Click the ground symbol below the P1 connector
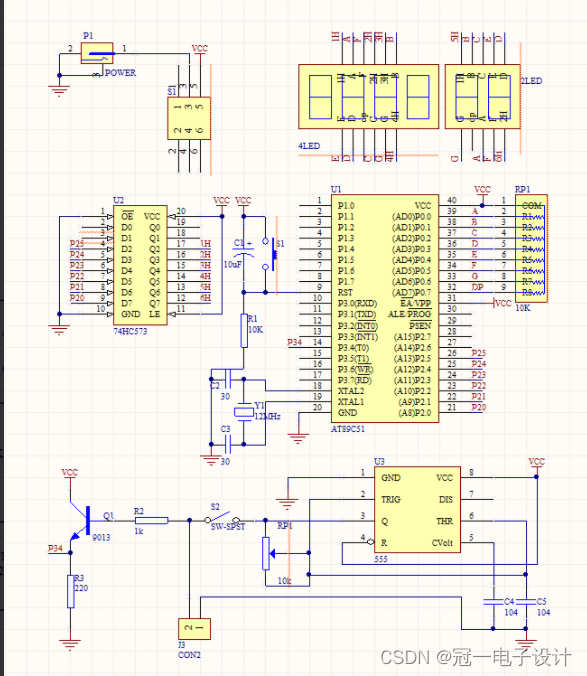This screenshot has height=676, width=587. 59,91
